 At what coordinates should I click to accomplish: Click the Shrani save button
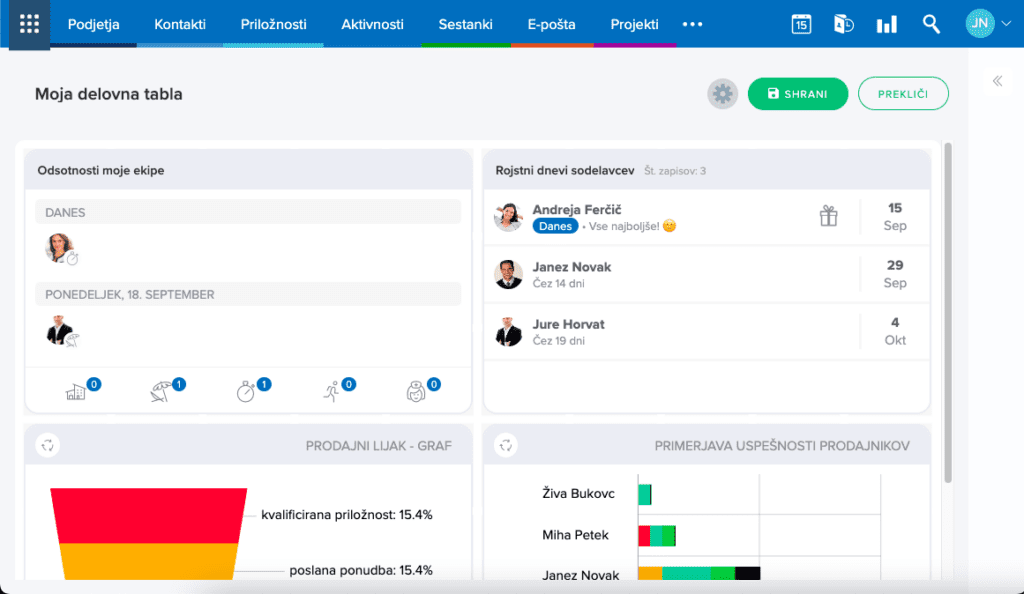(797, 94)
